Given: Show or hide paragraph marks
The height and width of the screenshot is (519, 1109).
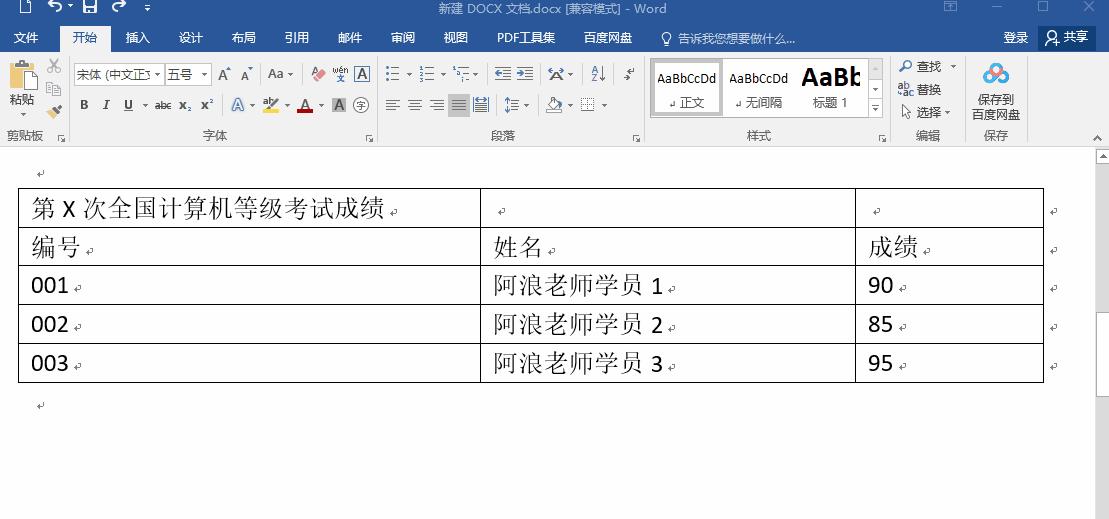Looking at the screenshot, I should tap(629, 74).
